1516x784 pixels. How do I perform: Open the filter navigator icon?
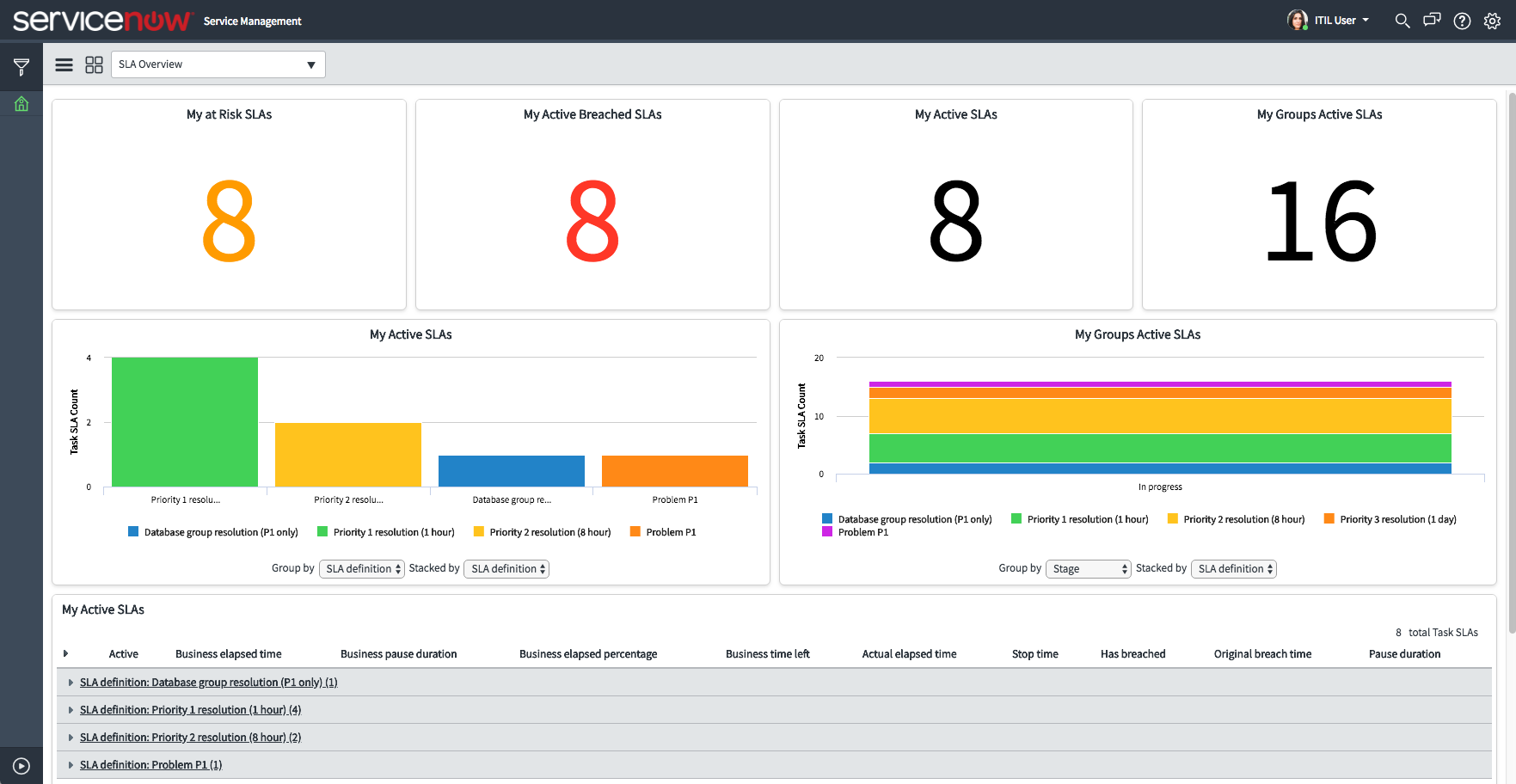click(x=21, y=66)
